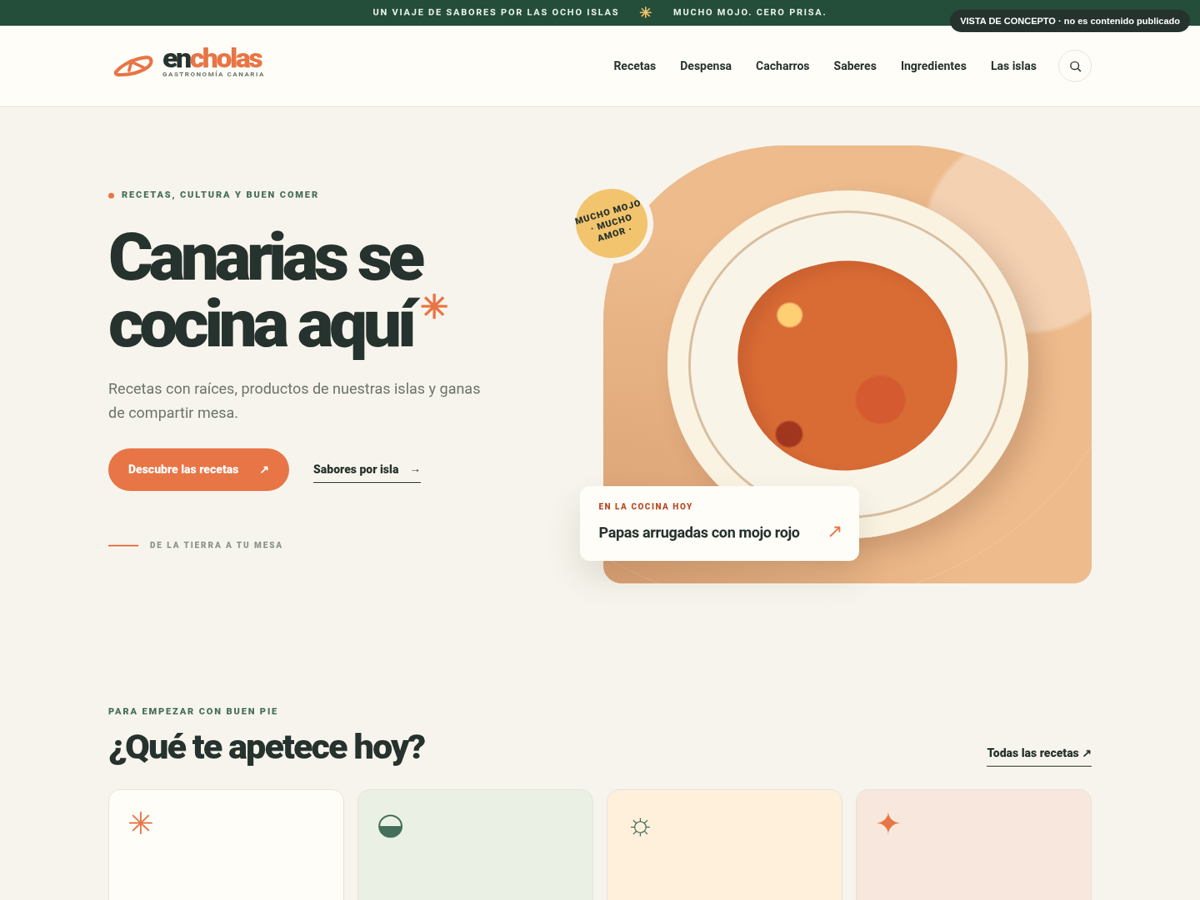Click the mojo bowl hero illustration

(x=847, y=365)
